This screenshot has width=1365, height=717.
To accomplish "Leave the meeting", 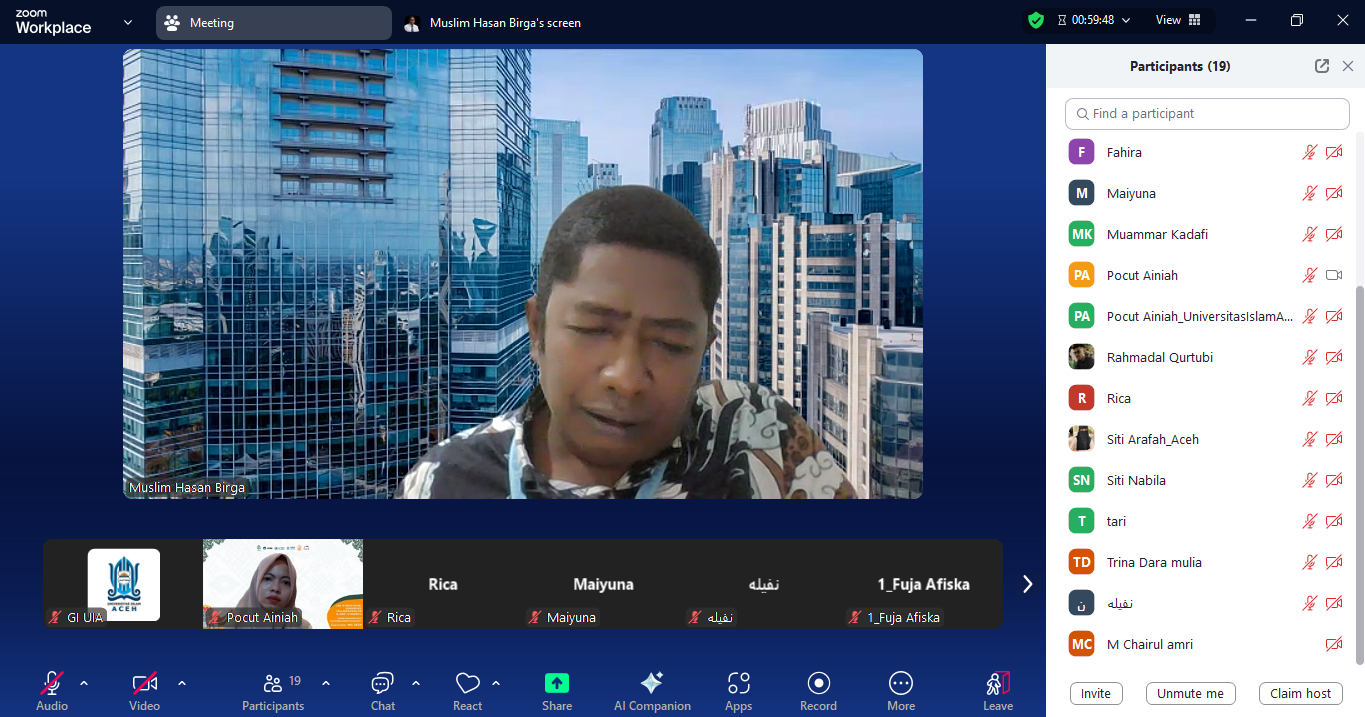I will (x=998, y=691).
